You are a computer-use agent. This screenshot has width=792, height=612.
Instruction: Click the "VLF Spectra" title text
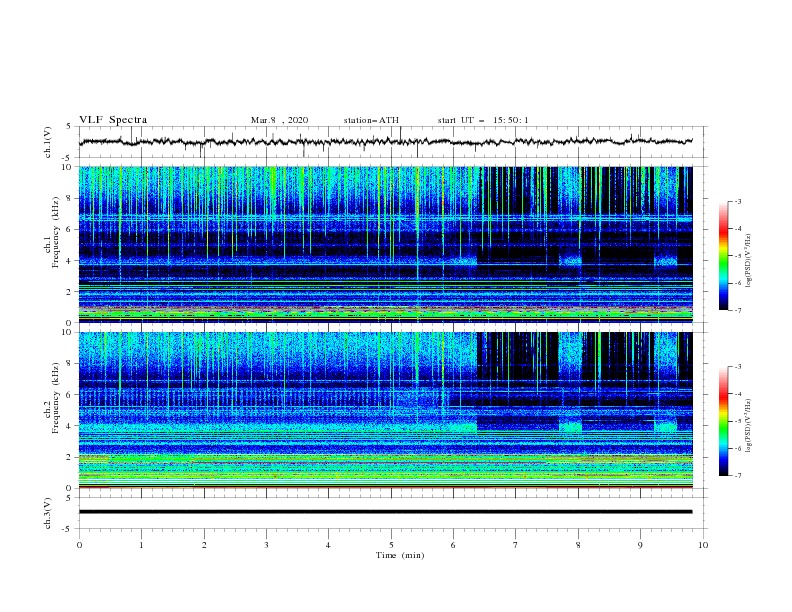click(113, 120)
